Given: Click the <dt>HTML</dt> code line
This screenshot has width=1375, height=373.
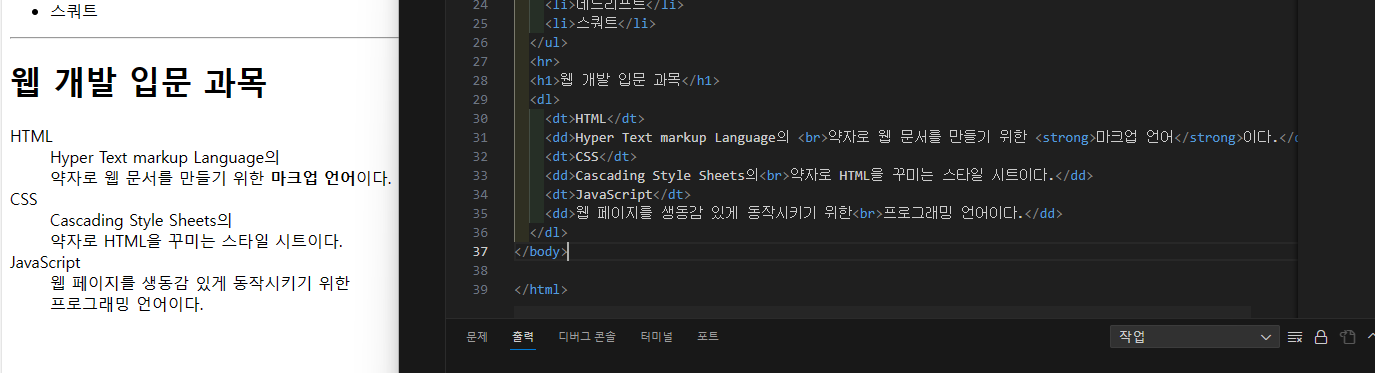Looking at the screenshot, I should point(595,118).
